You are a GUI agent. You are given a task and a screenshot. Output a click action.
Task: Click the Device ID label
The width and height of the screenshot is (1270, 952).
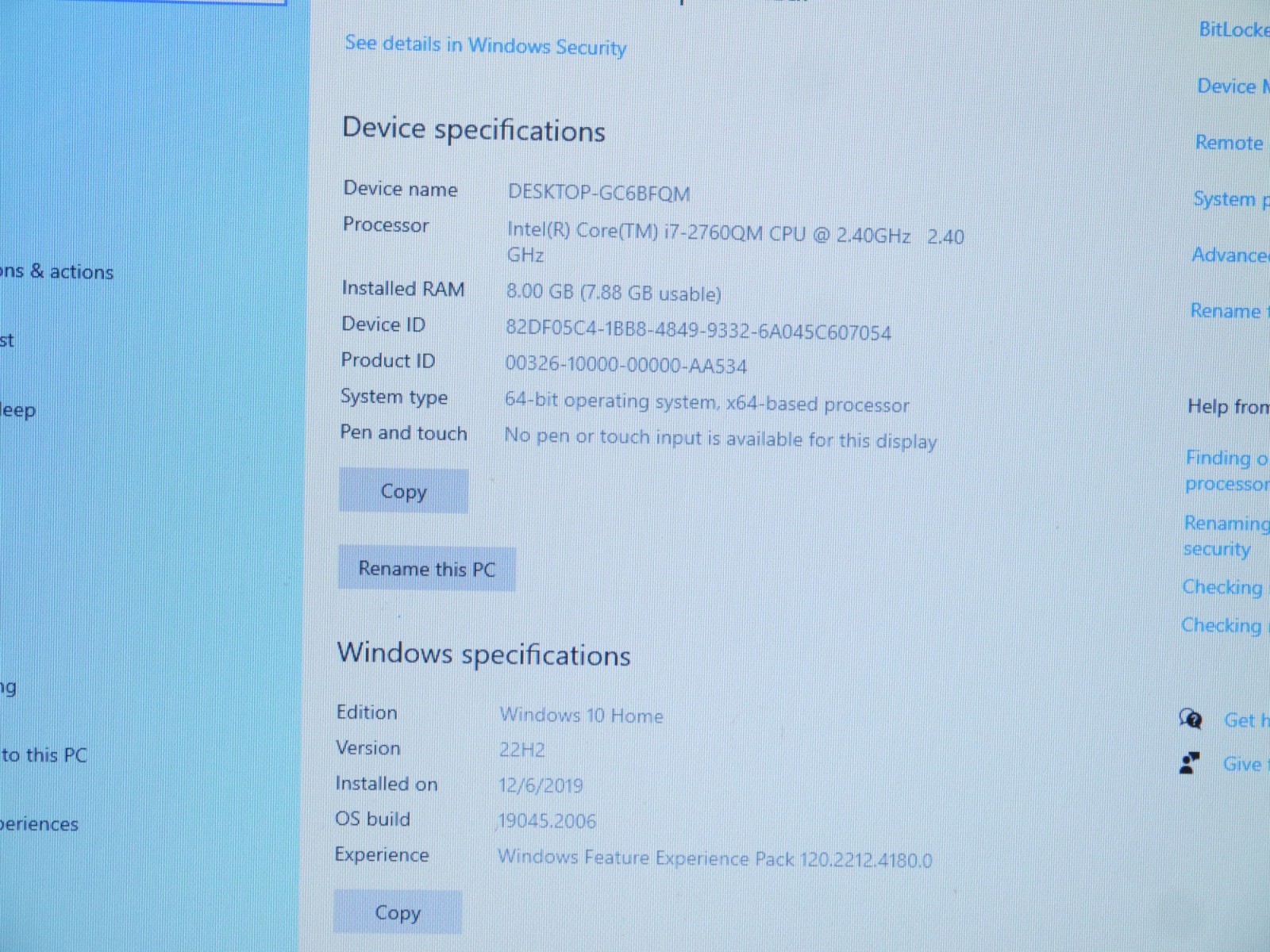pos(383,324)
